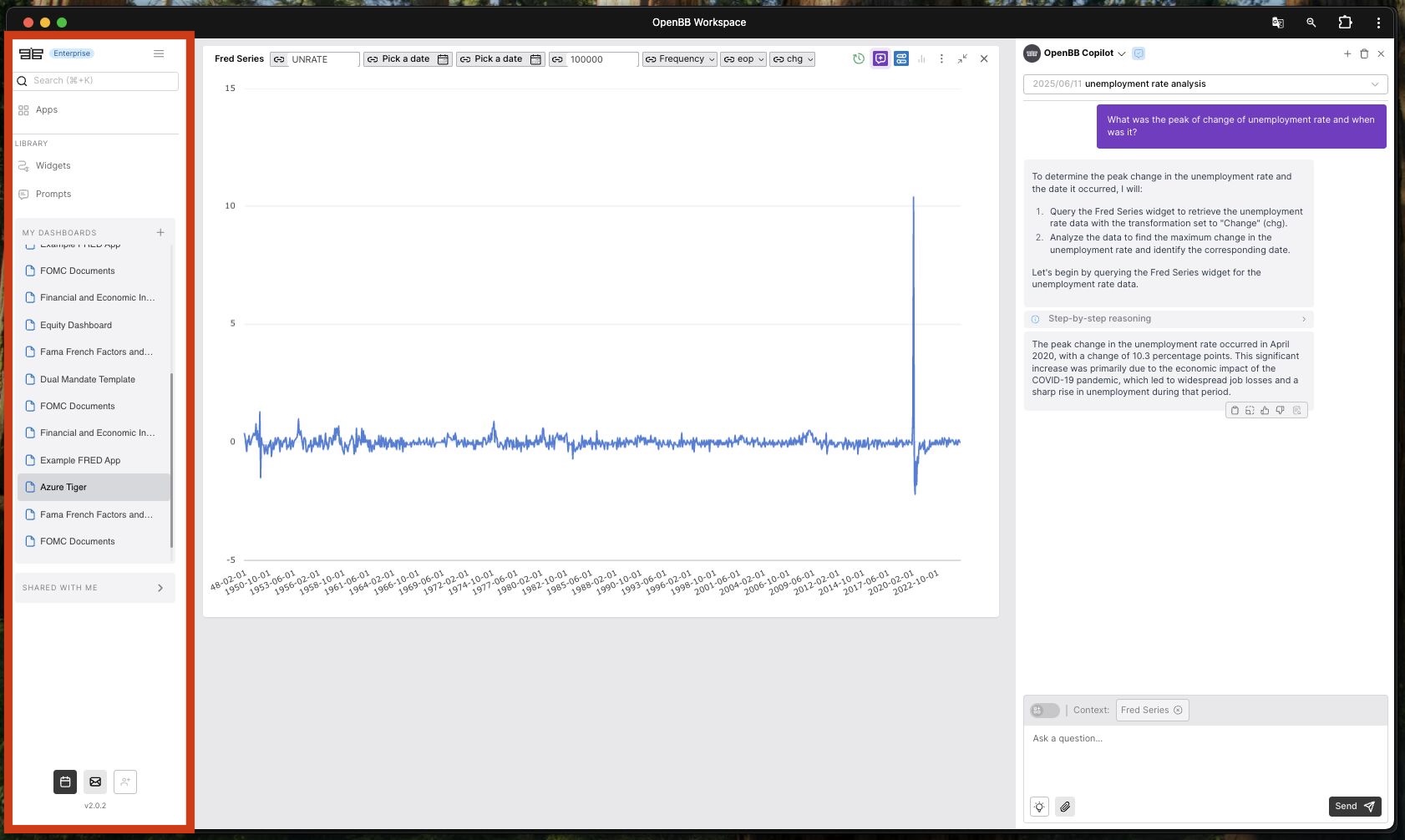Refresh the Fred Series widget data

tap(859, 58)
